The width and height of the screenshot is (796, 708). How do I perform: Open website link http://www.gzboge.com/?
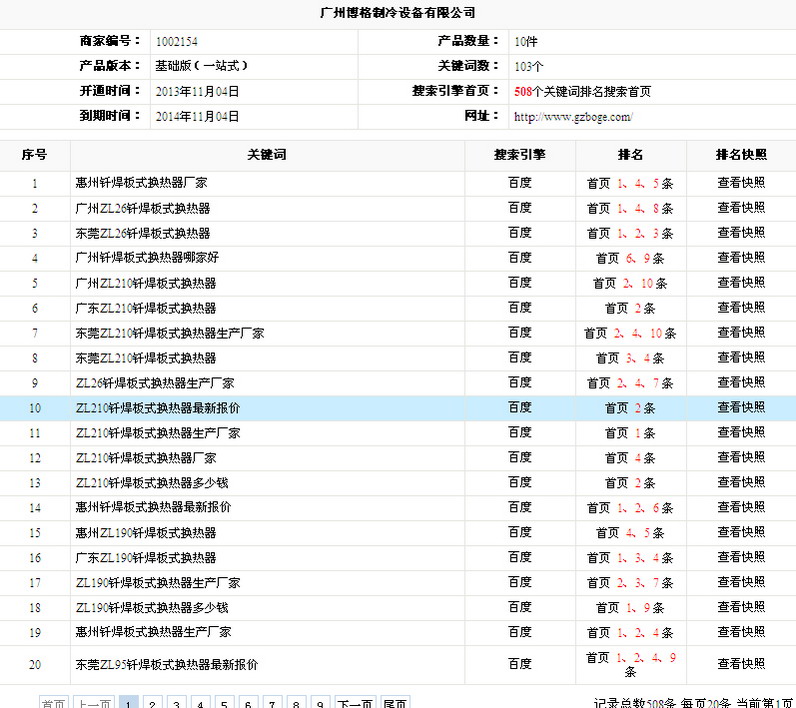(573, 117)
